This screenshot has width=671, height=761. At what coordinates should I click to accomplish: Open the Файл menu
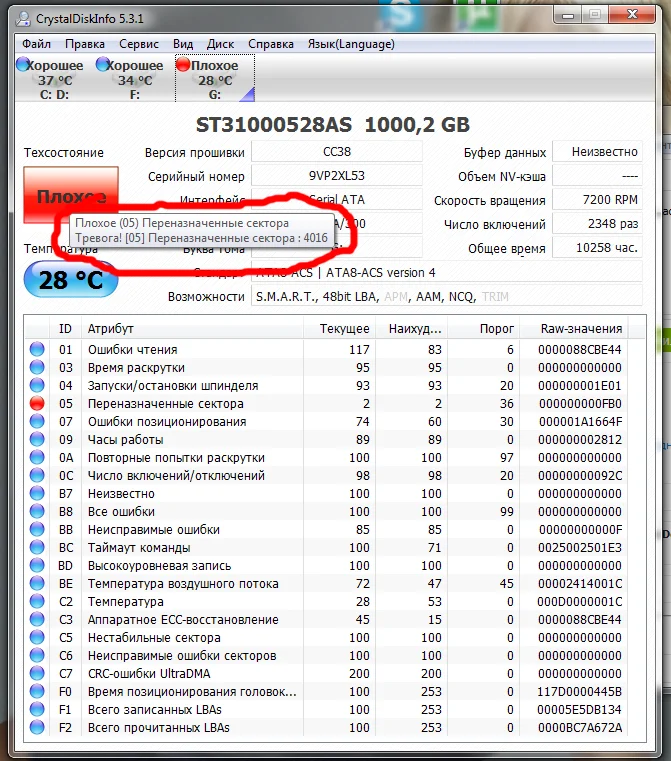(x=36, y=44)
